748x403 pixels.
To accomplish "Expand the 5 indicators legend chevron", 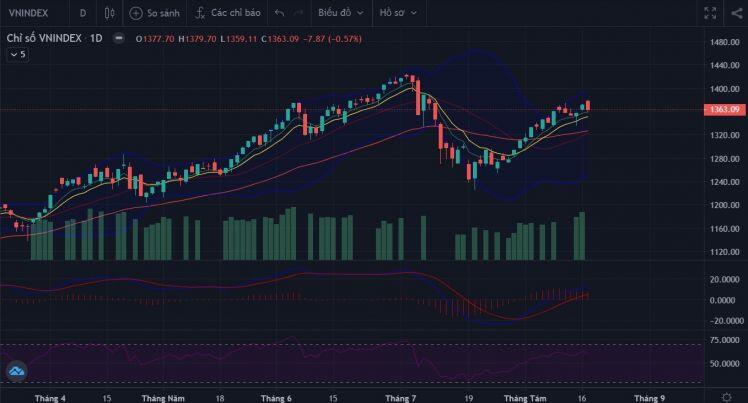I will tap(18, 54).
